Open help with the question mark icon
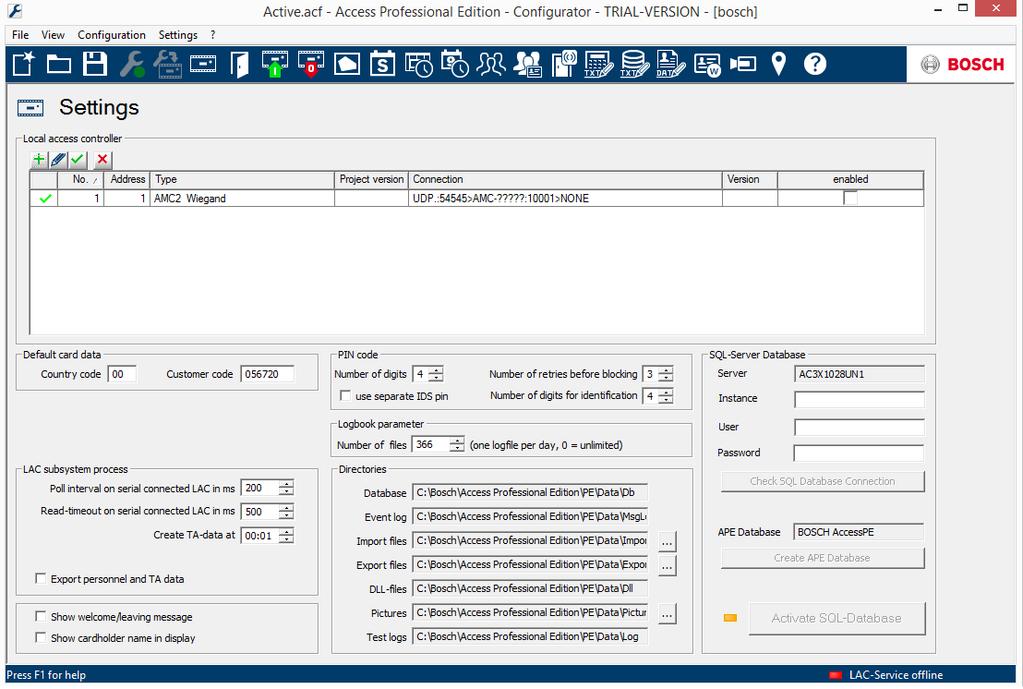This screenshot has width=1023, height=689. (x=815, y=64)
